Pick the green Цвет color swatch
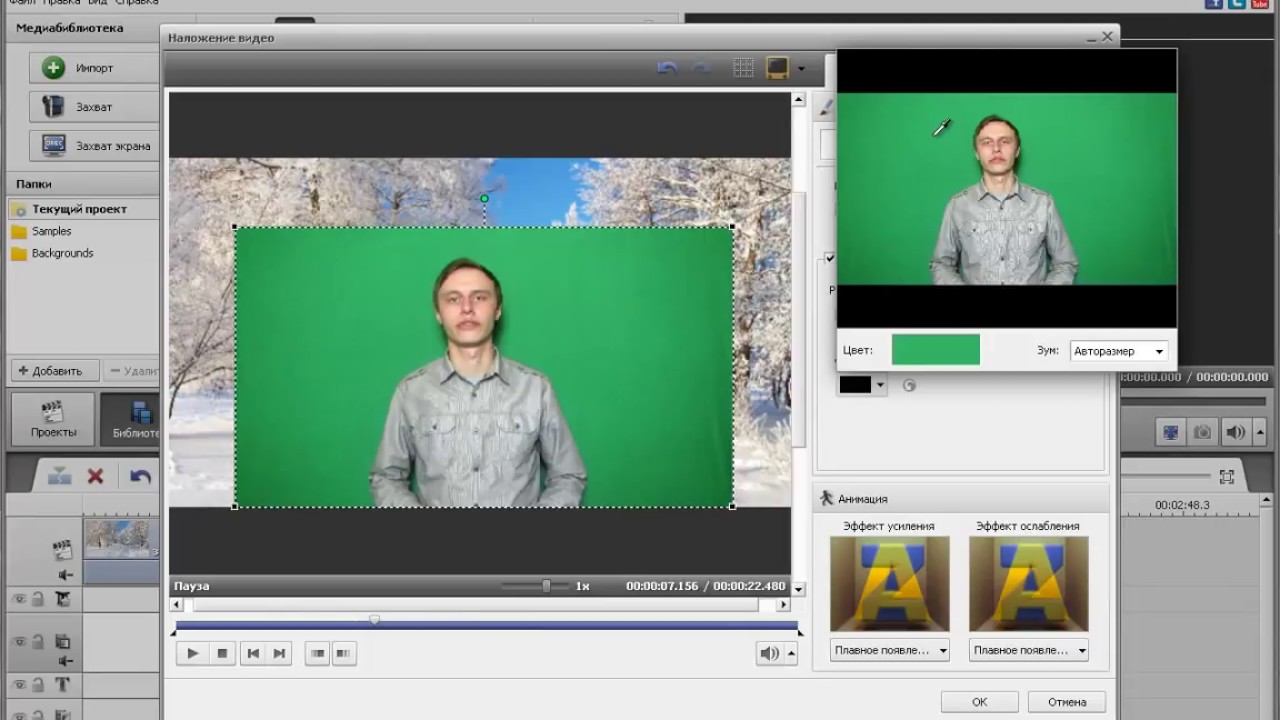Image resolution: width=1280 pixels, height=720 pixels. click(x=936, y=350)
